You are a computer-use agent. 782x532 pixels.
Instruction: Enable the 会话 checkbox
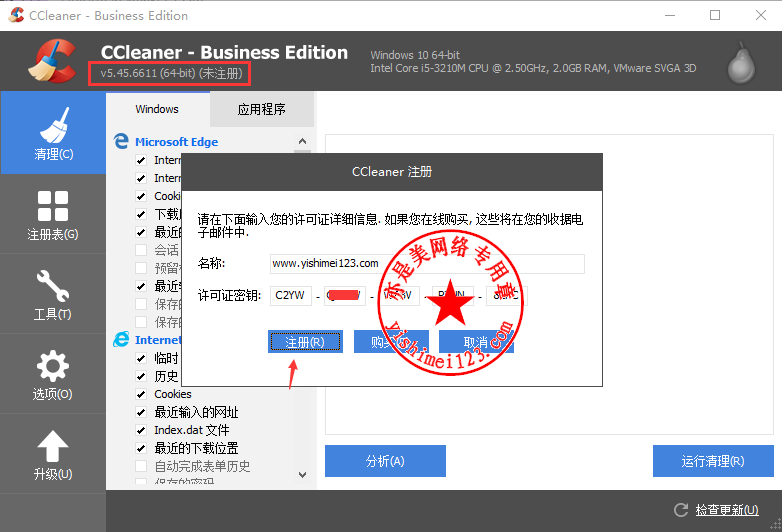[x=141, y=250]
